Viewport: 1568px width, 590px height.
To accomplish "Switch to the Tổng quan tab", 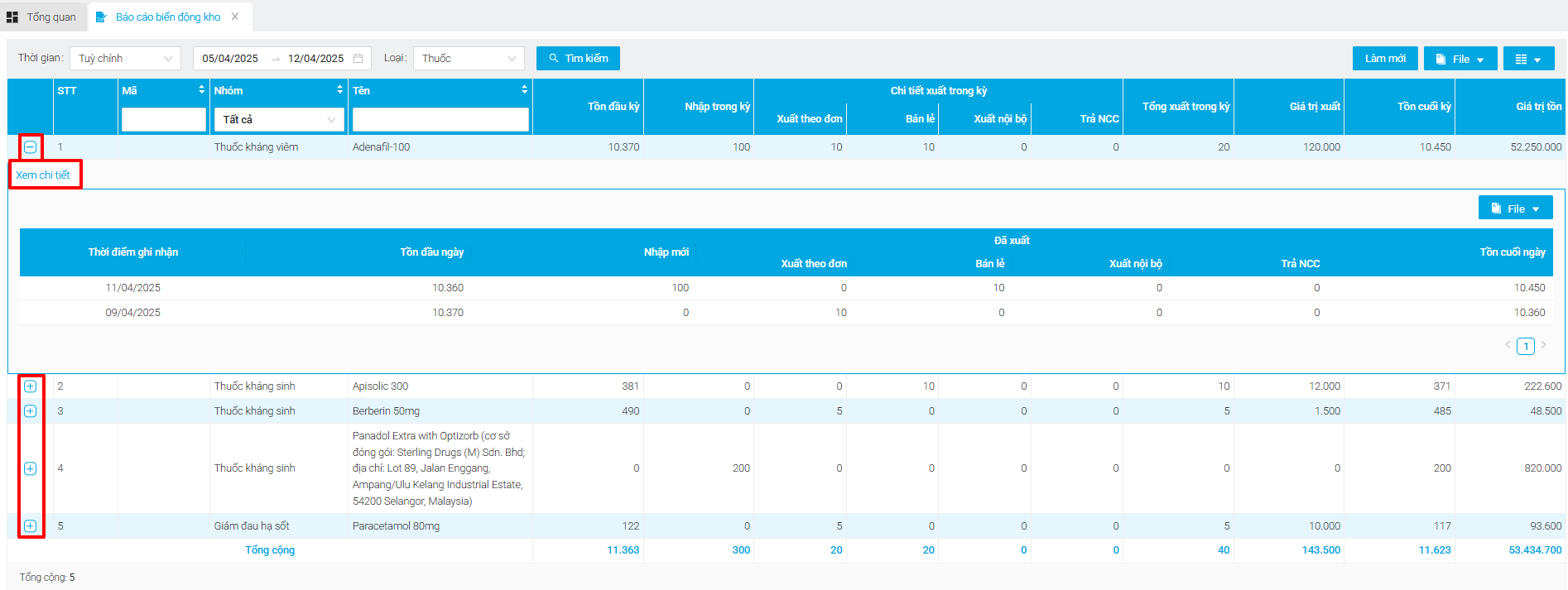I will (x=42, y=17).
